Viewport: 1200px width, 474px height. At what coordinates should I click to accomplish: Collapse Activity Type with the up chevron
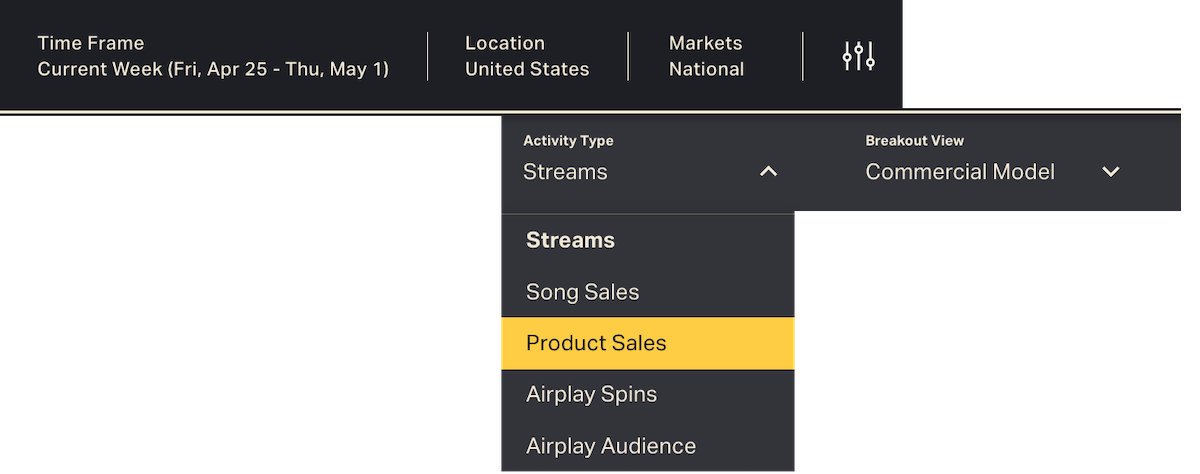coord(768,172)
